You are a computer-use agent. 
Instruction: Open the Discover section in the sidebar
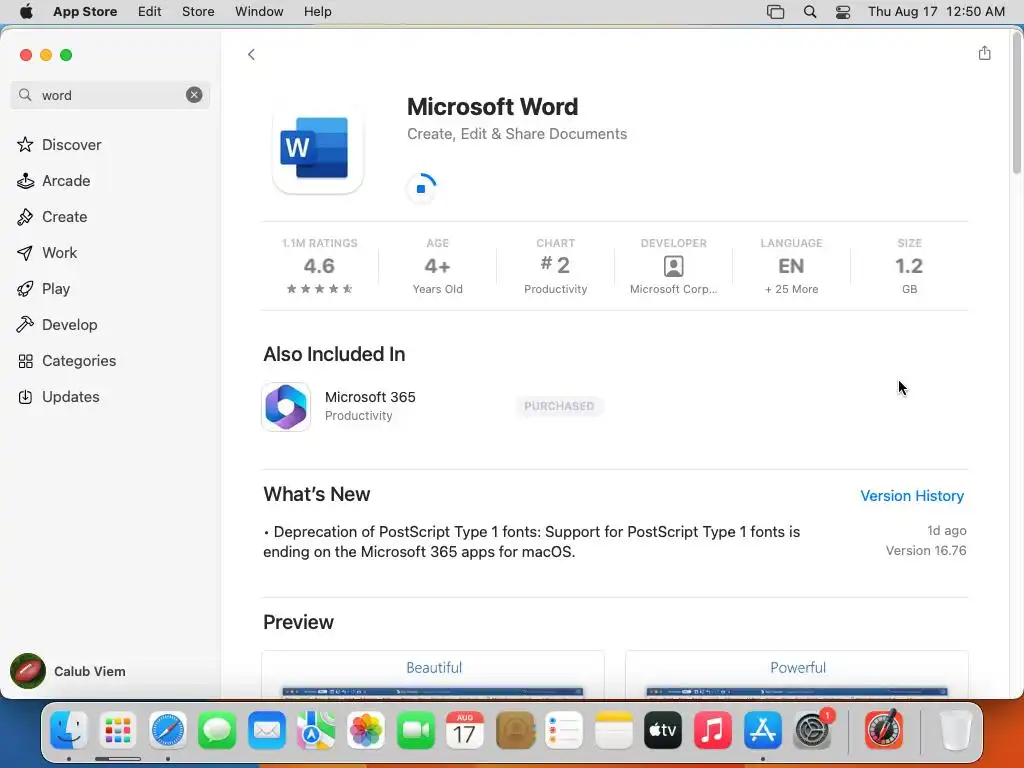pos(59,144)
